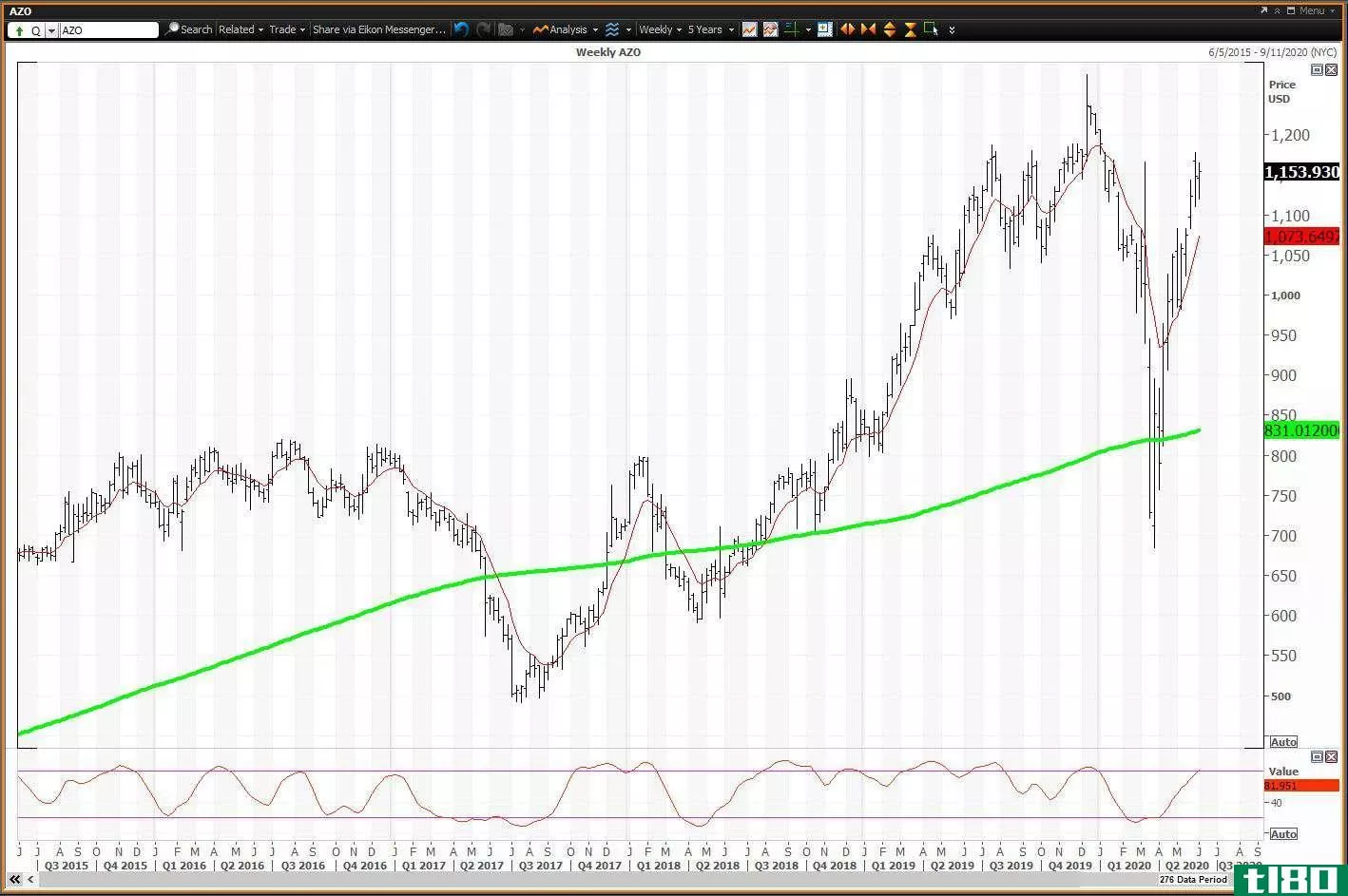
Task: Close the price chart pane
Action: pyautogui.click(x=1331, y=69)
